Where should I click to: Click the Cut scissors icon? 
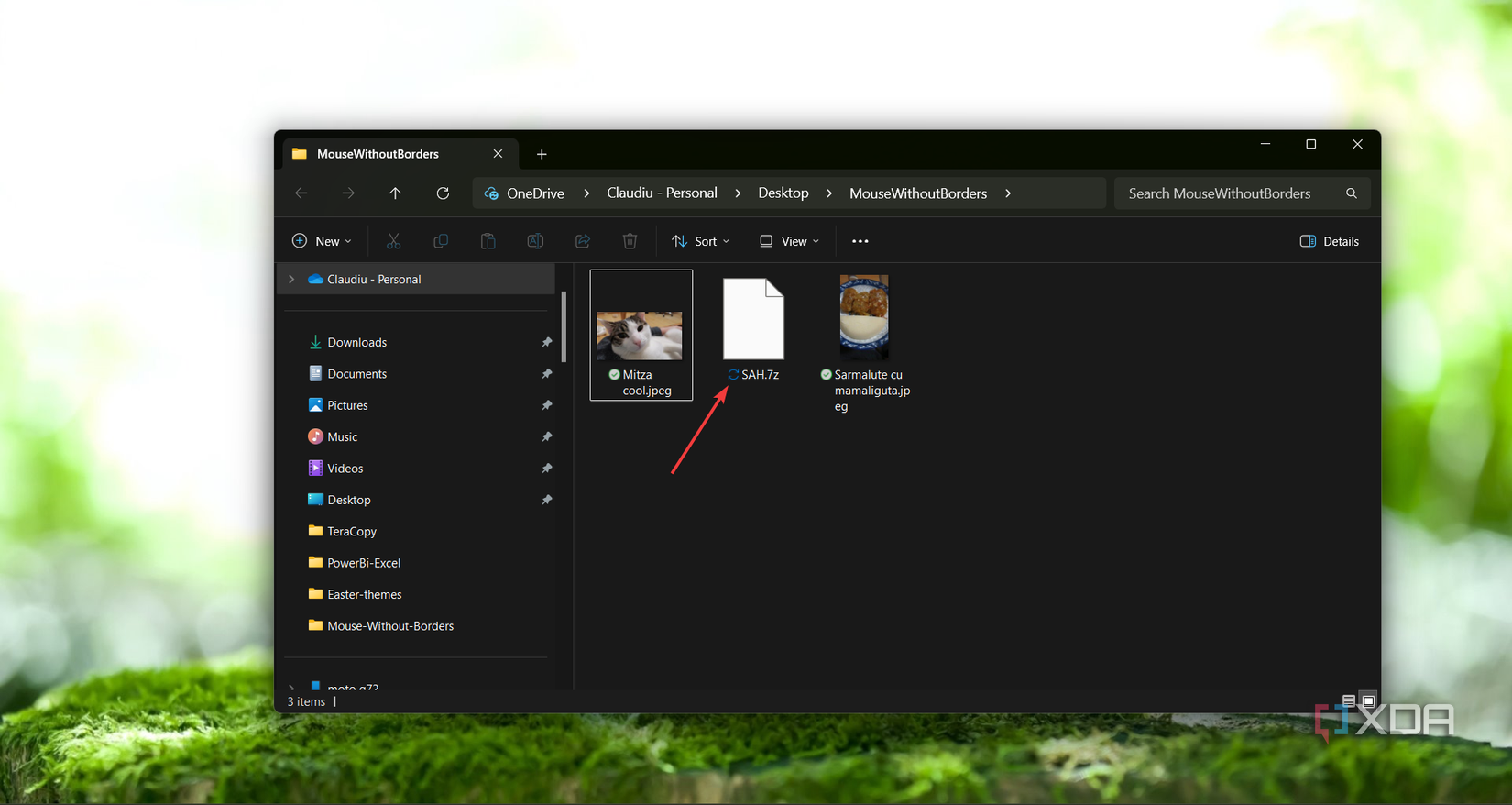(x=393, y=241)
